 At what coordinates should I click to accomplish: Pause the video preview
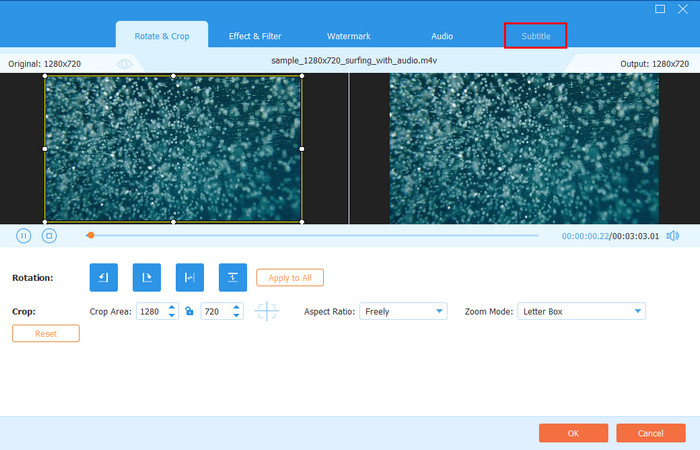[x=23, y=236]
